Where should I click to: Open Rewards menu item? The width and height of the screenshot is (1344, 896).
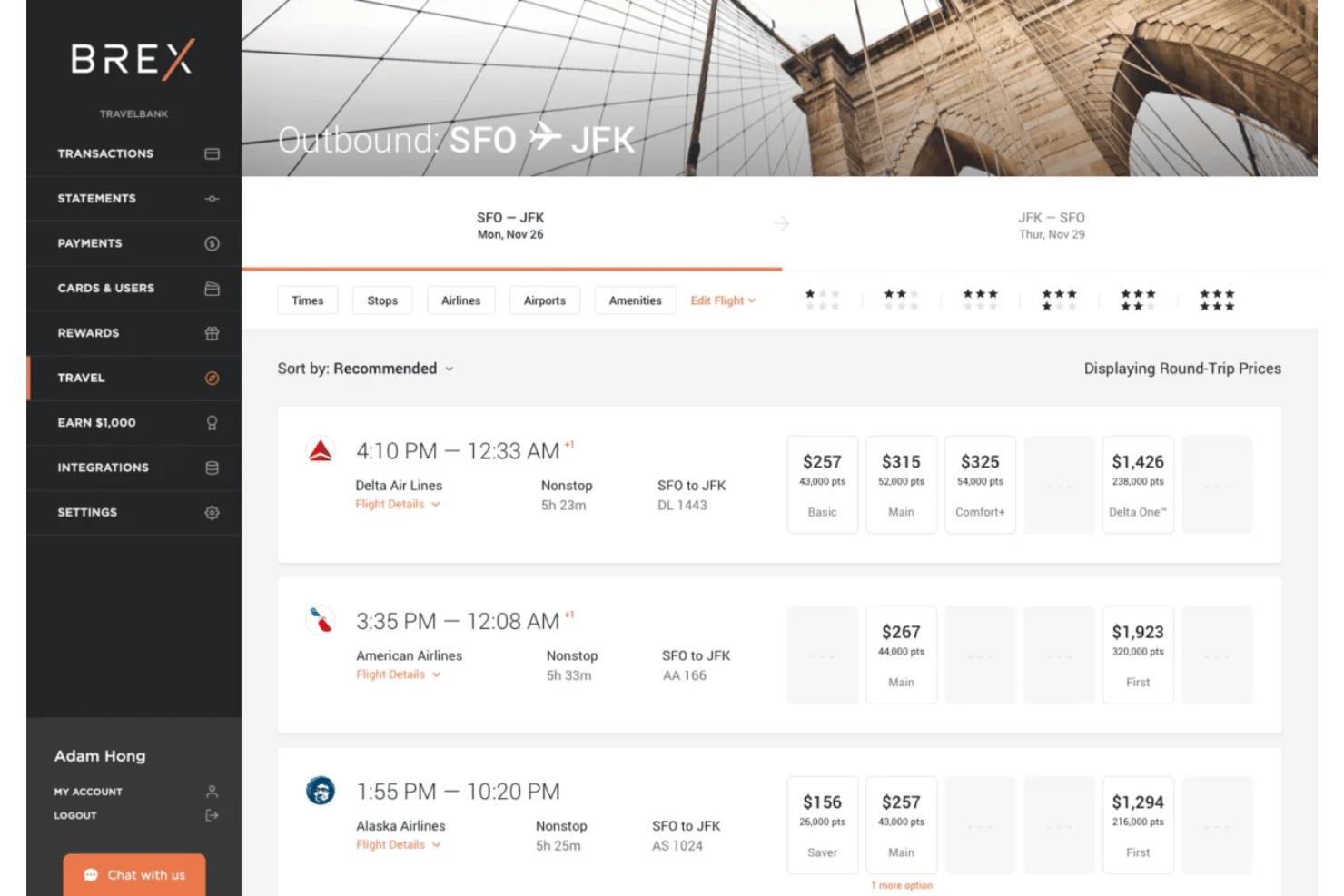134,333
